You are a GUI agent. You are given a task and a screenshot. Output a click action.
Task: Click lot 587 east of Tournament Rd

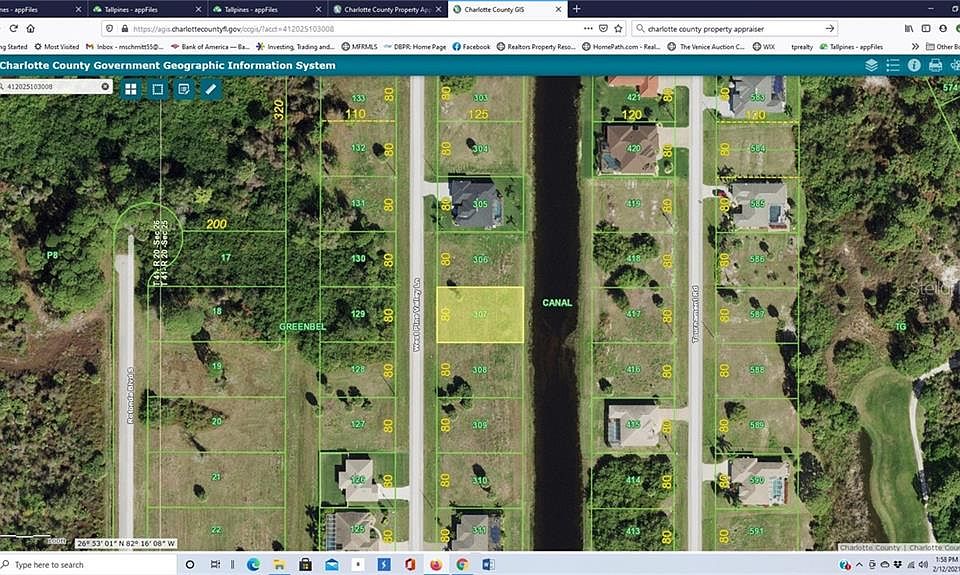757,314
